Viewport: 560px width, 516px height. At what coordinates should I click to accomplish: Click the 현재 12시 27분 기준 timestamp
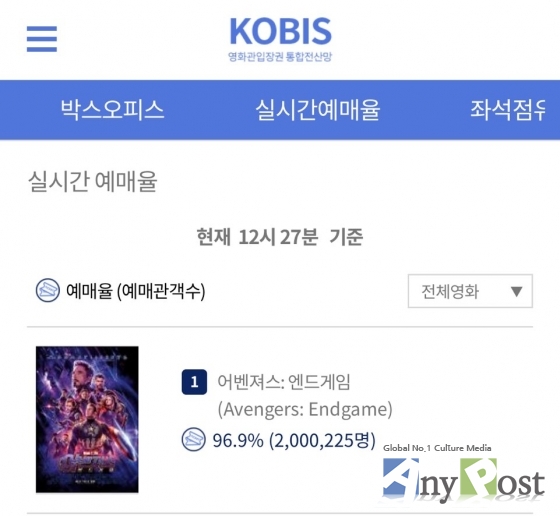coord(280,237)
